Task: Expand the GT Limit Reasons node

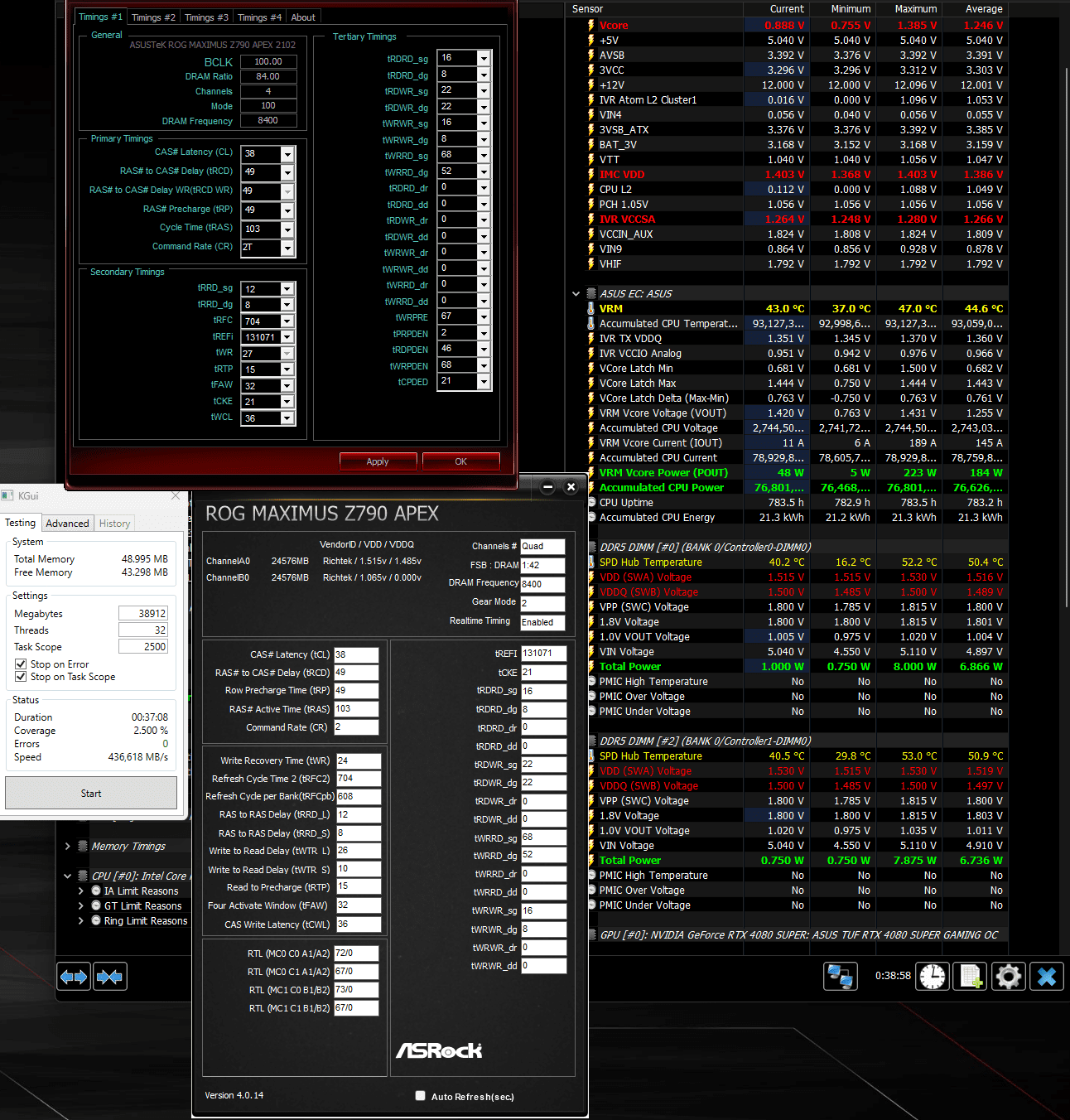Action: (81, 905)
